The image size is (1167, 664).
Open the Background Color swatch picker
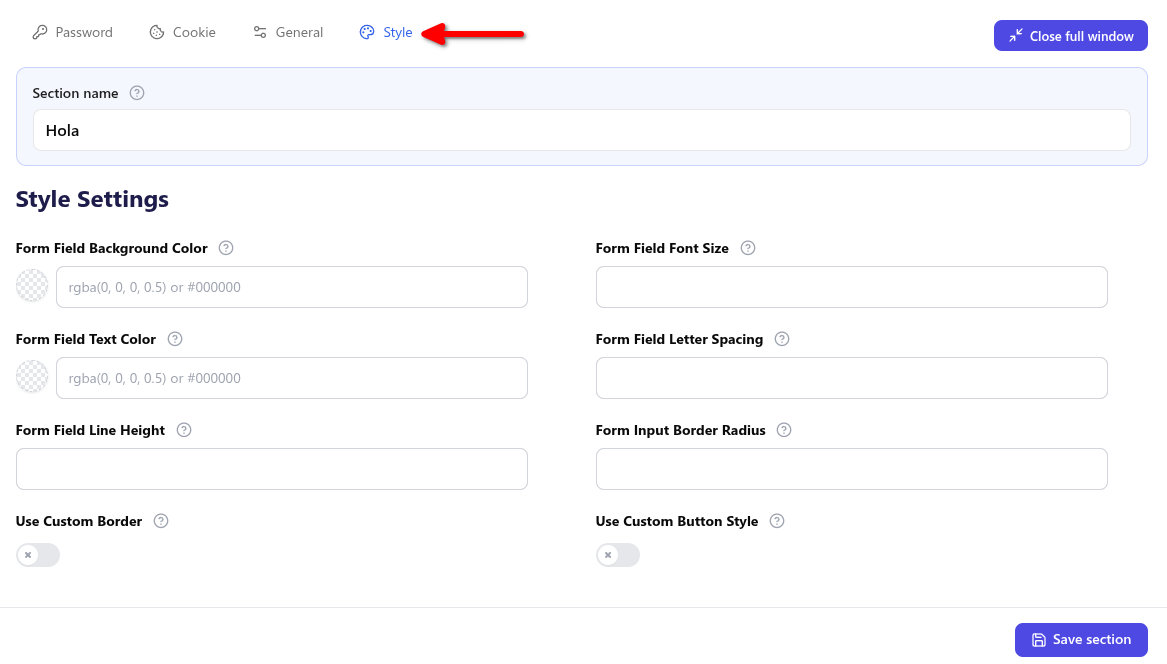tap(32, 287)
